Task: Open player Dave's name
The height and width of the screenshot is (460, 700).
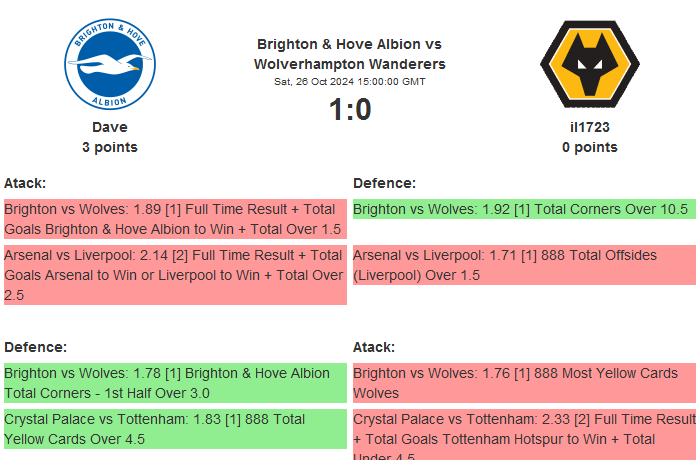Action: tap(110, 127)
